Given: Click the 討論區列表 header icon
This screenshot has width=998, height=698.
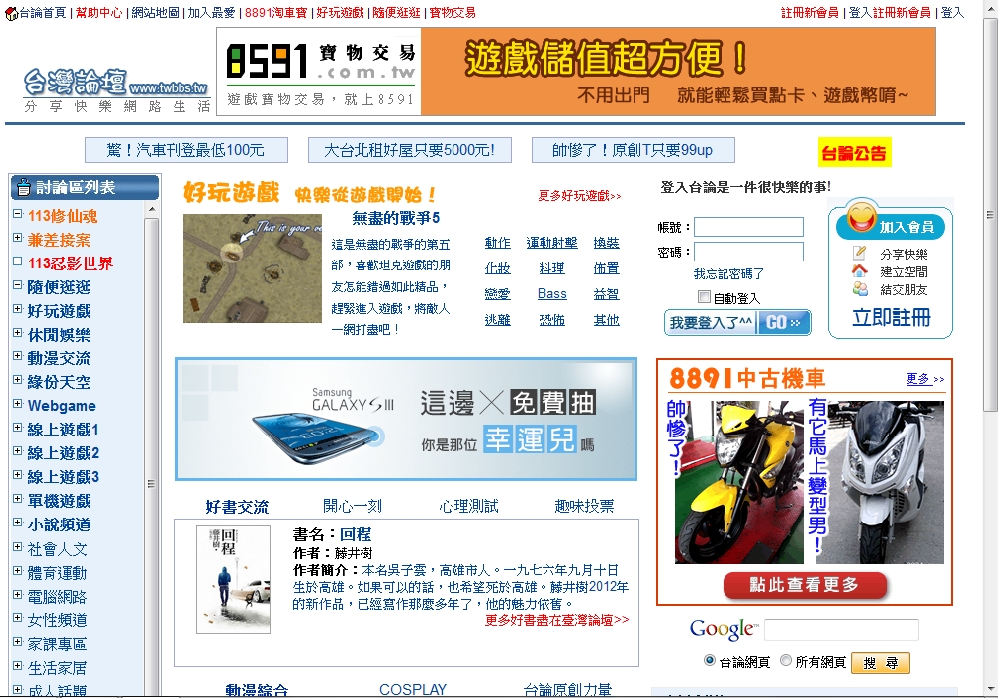Looking at the screenshot, I should (24, 187).
